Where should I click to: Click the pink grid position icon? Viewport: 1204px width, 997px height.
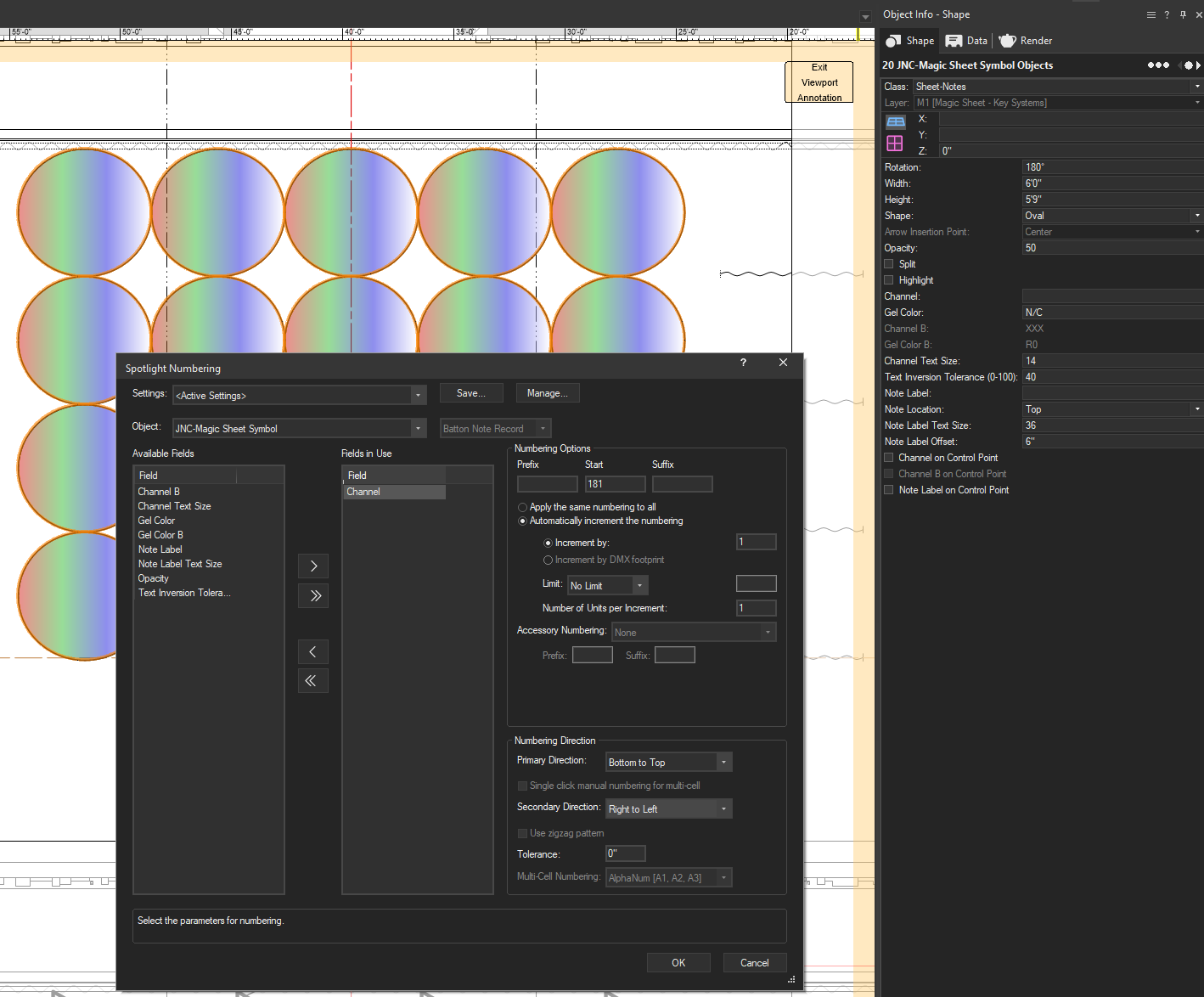pyautogui.click(x=895, y=143)
